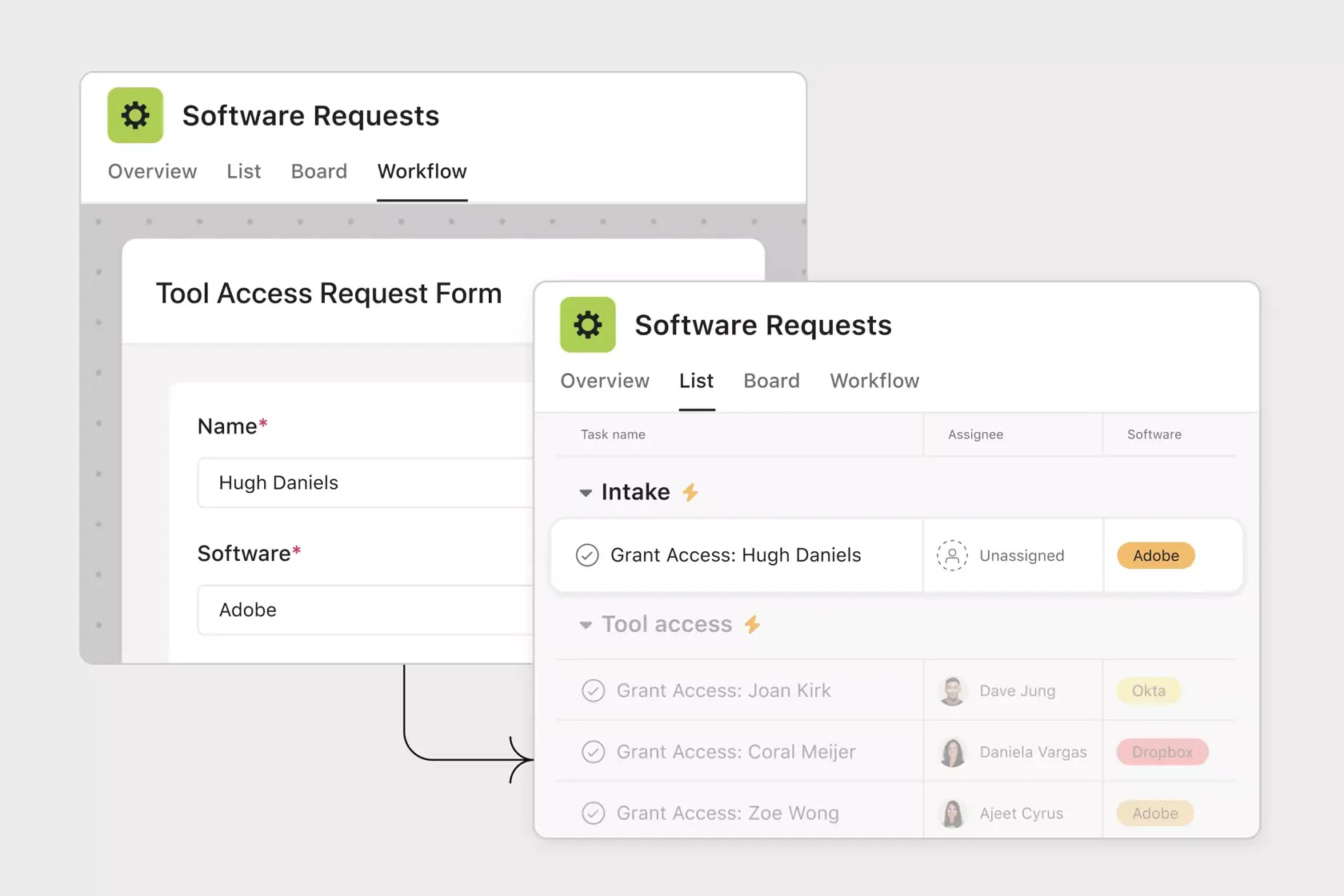
Task: Toggle completion on Grant Access: Joan Kirk
Action: [593, 690]
